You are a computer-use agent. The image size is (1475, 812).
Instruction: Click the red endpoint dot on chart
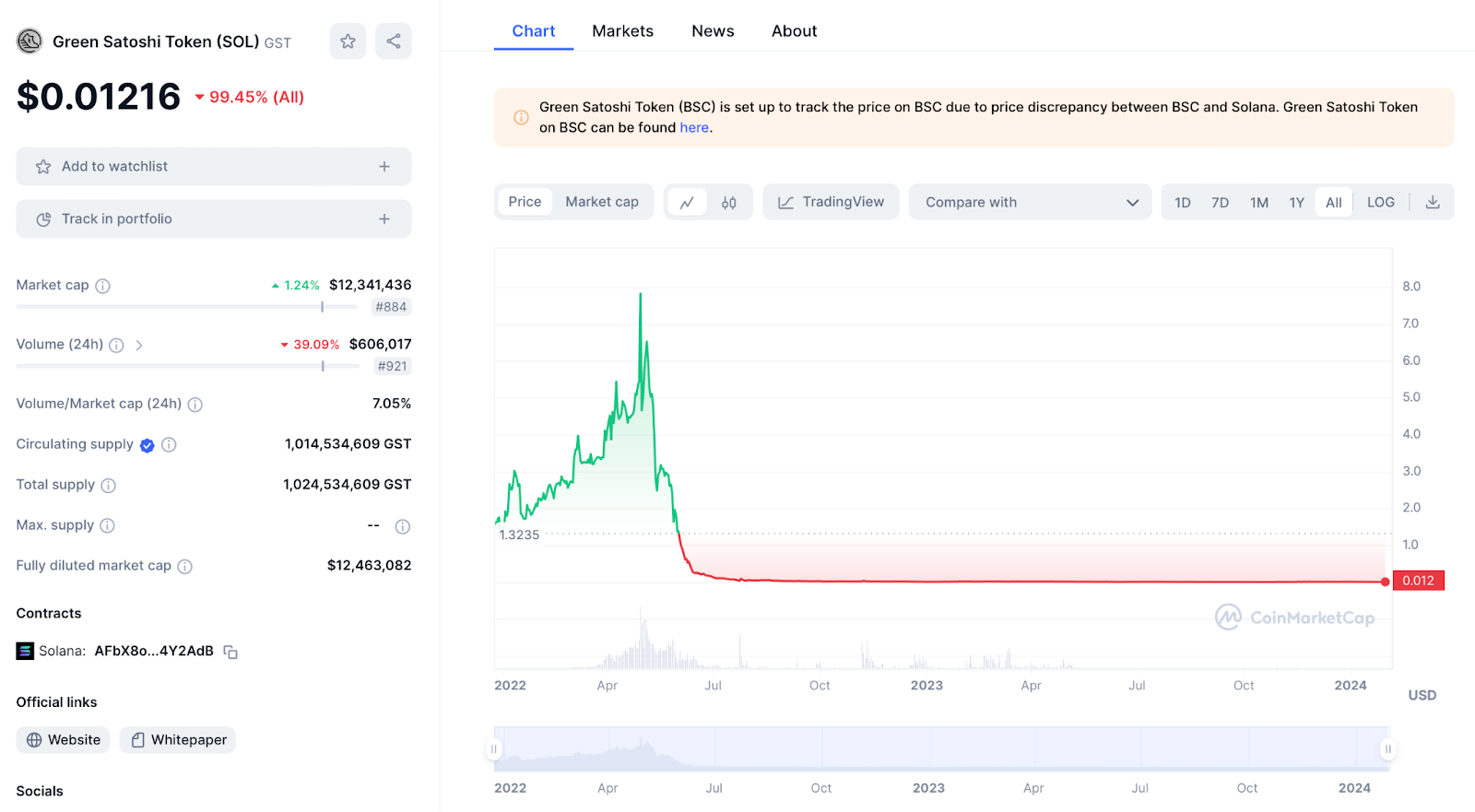coord(1386,582)
